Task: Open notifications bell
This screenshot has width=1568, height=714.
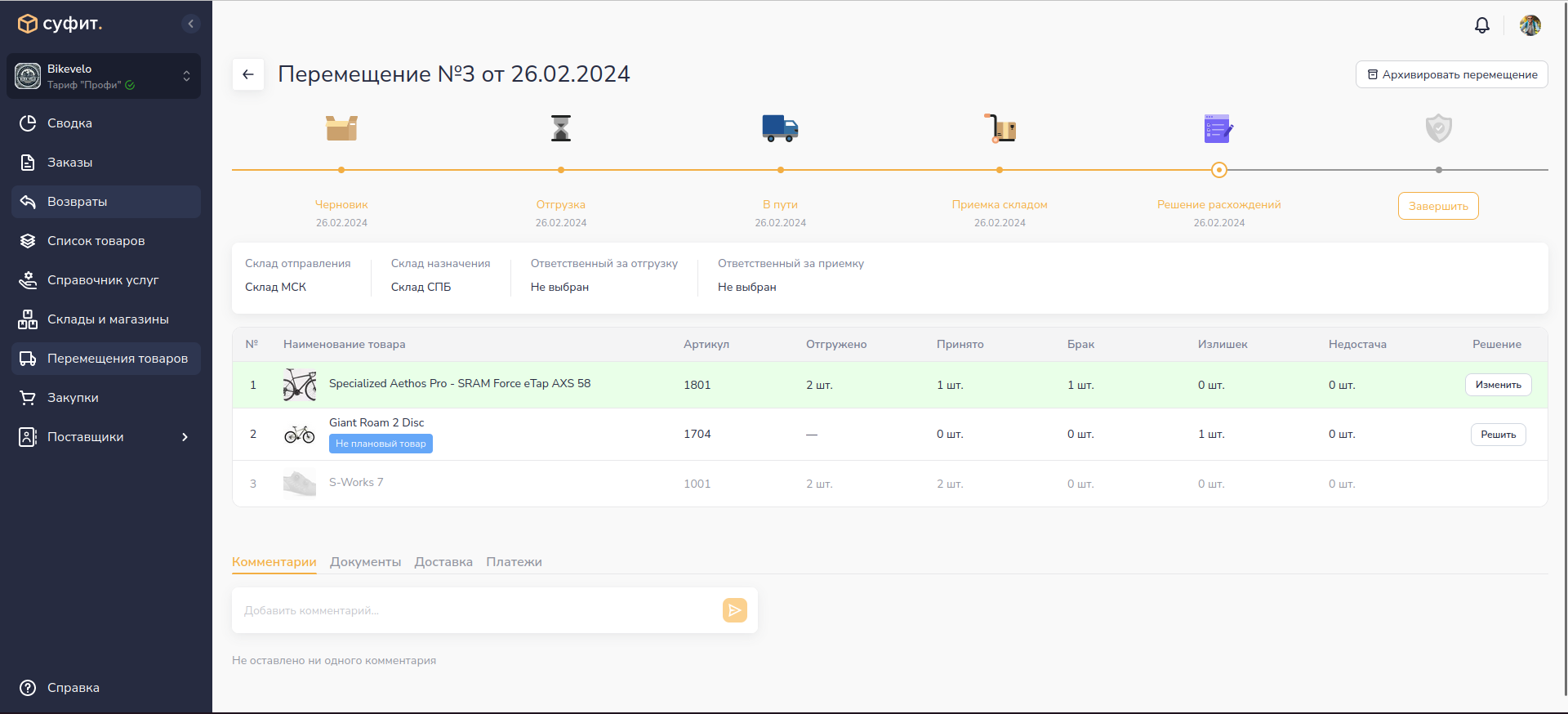Action: point(1482,25)
